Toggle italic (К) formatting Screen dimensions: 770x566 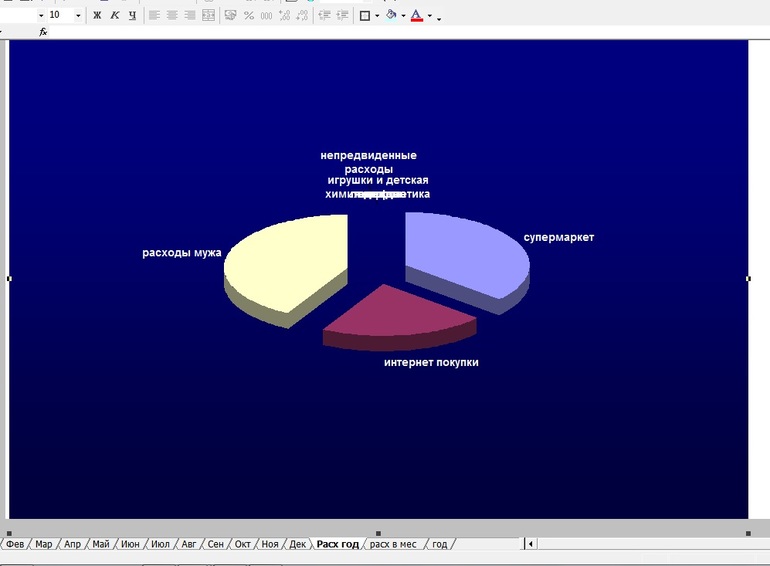coord(114,15)
